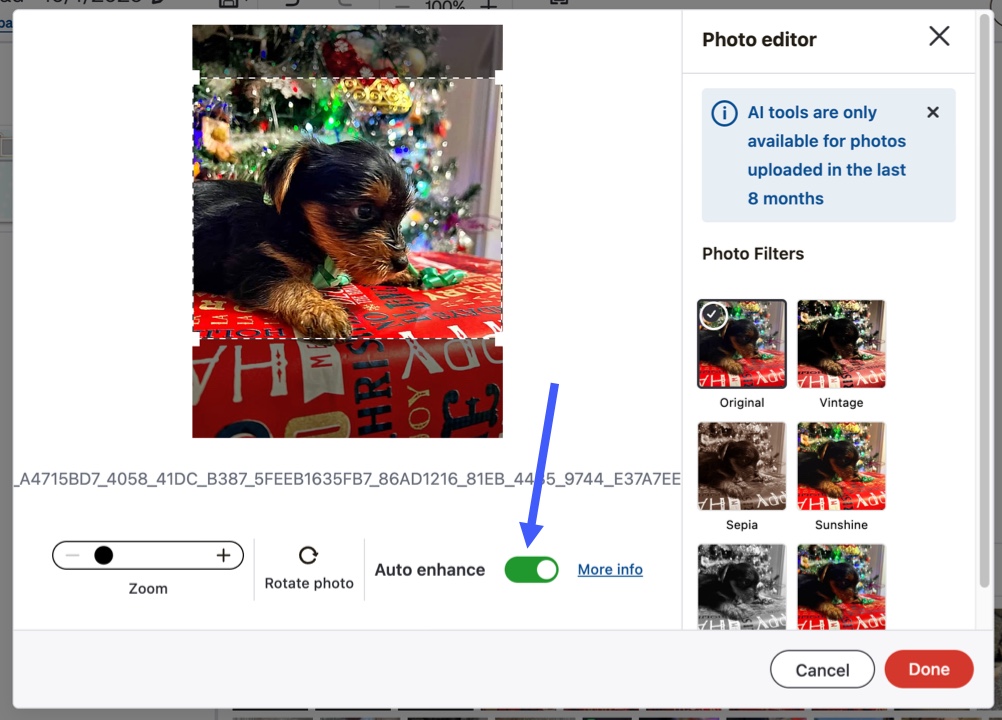Click the bottom-left crop handle
This screenshot has height=720, width=1002.
click(x=196, y=339)
